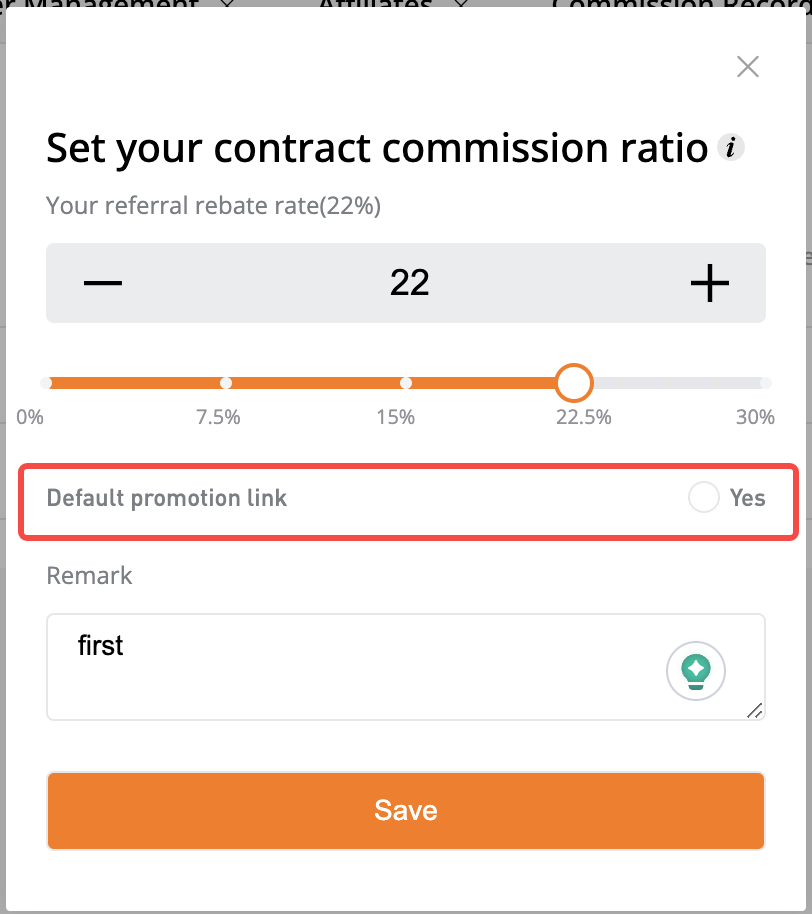
Task: Click the Yes label for default link
Action: 747,498
